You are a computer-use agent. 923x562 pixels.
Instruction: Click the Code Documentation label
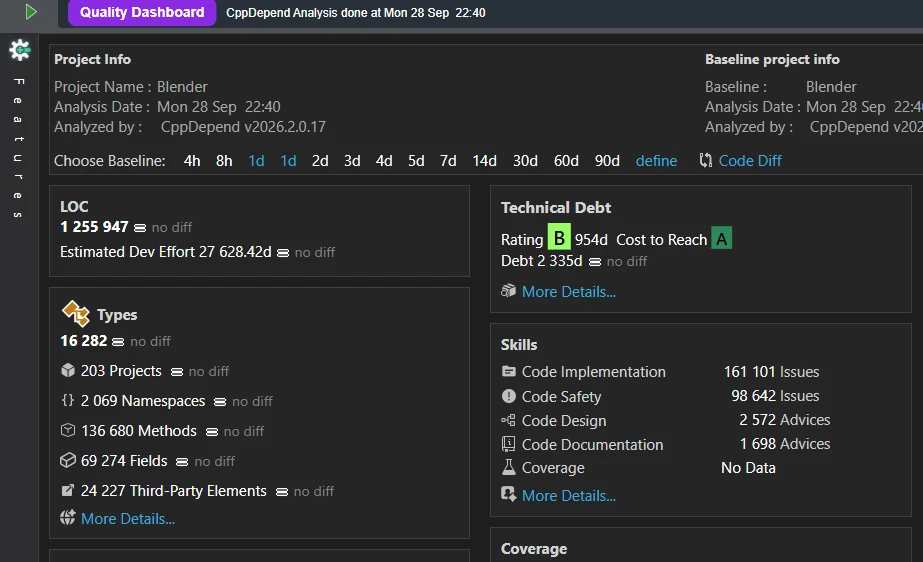click(x=592, y=444)
